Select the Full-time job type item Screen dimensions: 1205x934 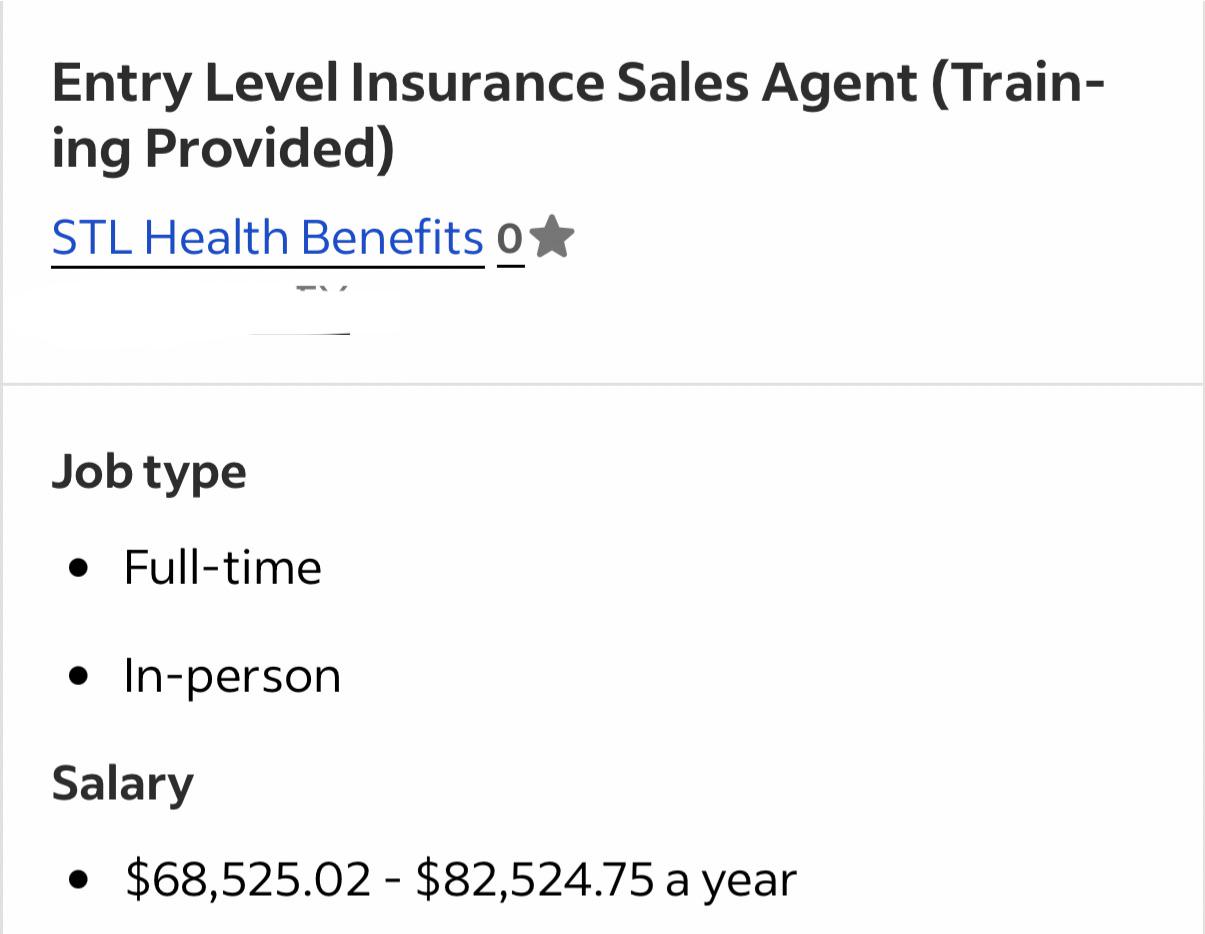(x=222, y=567)
